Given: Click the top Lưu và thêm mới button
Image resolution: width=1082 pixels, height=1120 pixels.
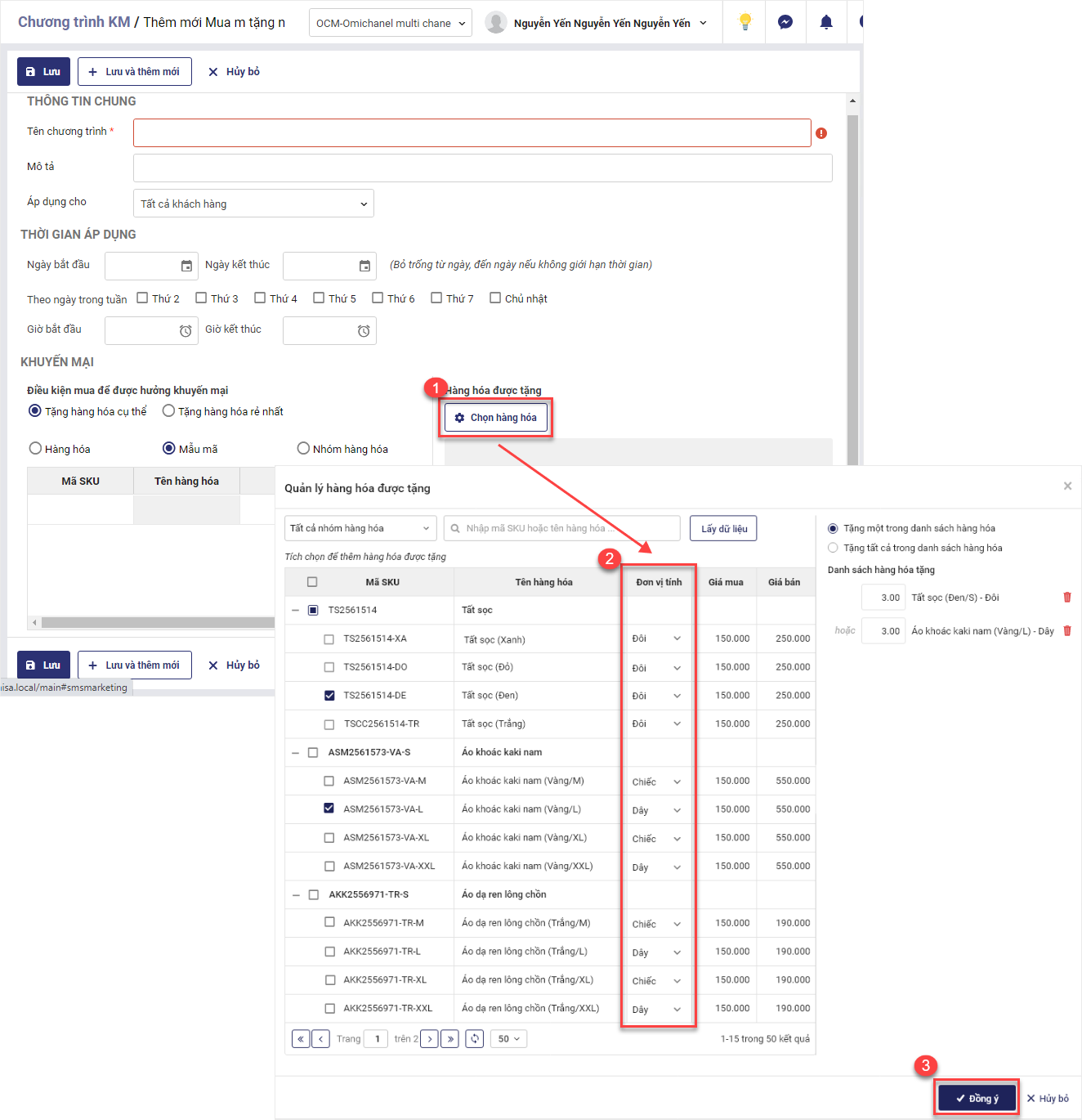Looking at the screenshot, I should pyautogui.click(x=135, y=71).
